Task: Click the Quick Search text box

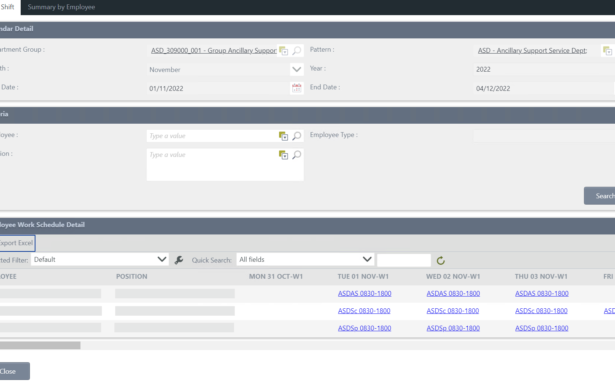Action: pyautogui.click(x=404, y=260)
